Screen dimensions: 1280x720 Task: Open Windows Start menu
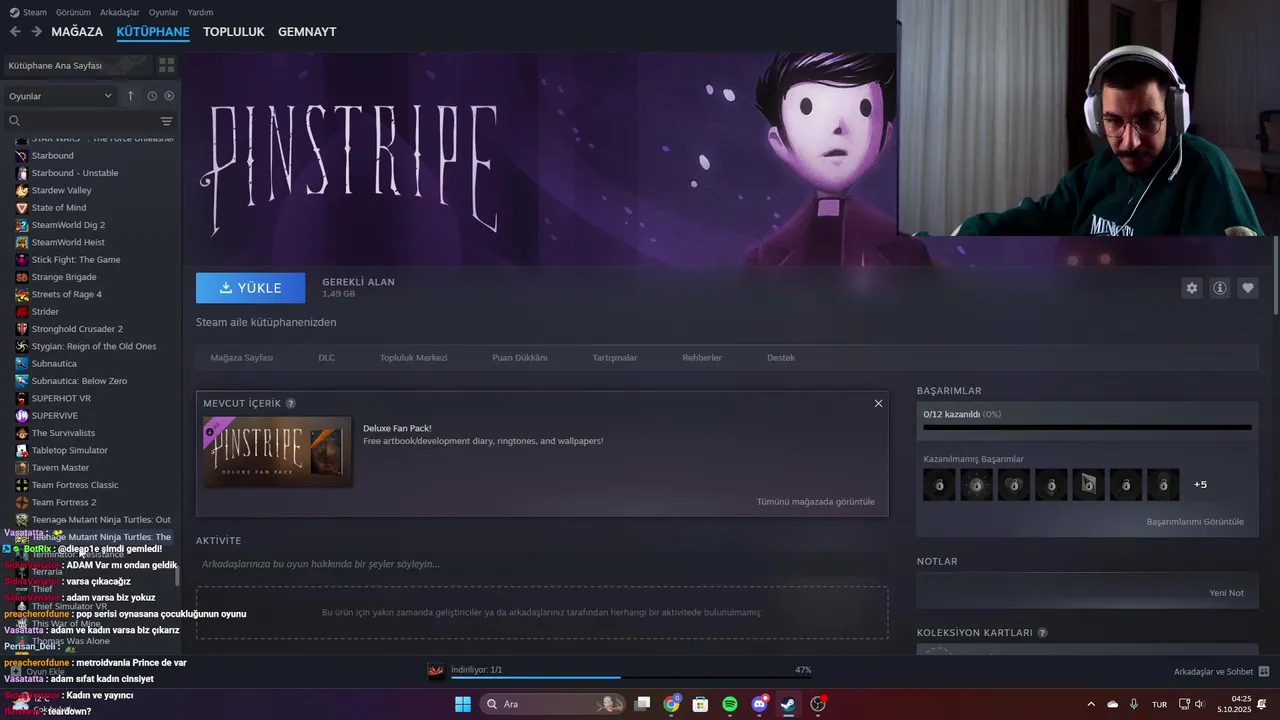coord(463,704)
